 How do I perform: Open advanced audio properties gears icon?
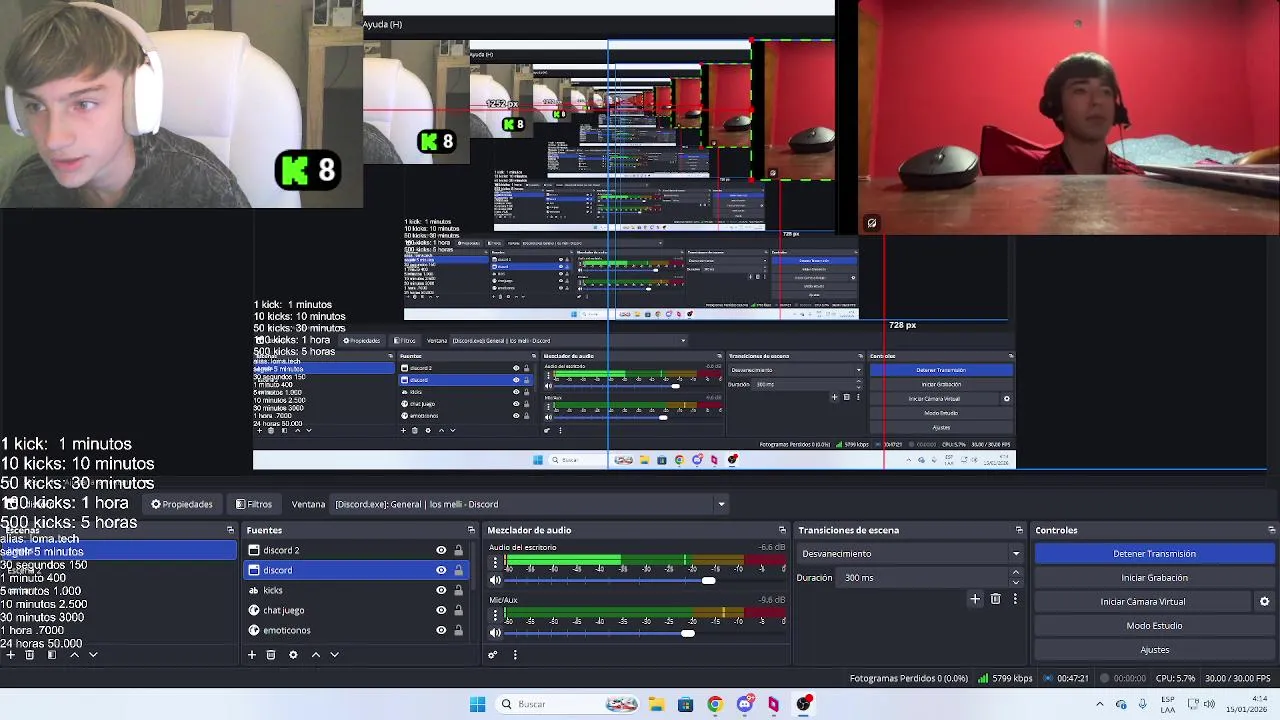tap(493, 655)
